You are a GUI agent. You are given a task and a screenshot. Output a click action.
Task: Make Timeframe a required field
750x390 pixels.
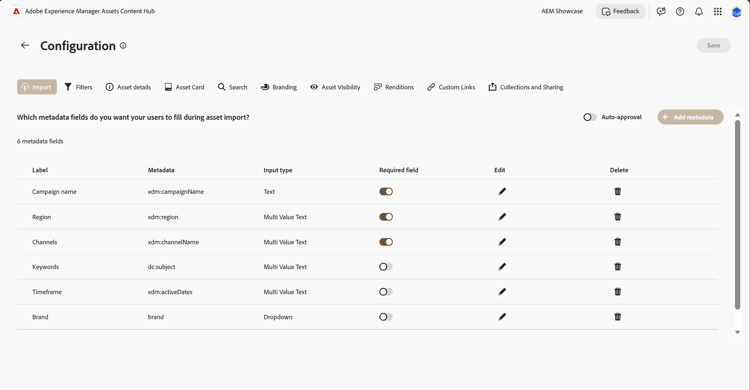[386, 291]
